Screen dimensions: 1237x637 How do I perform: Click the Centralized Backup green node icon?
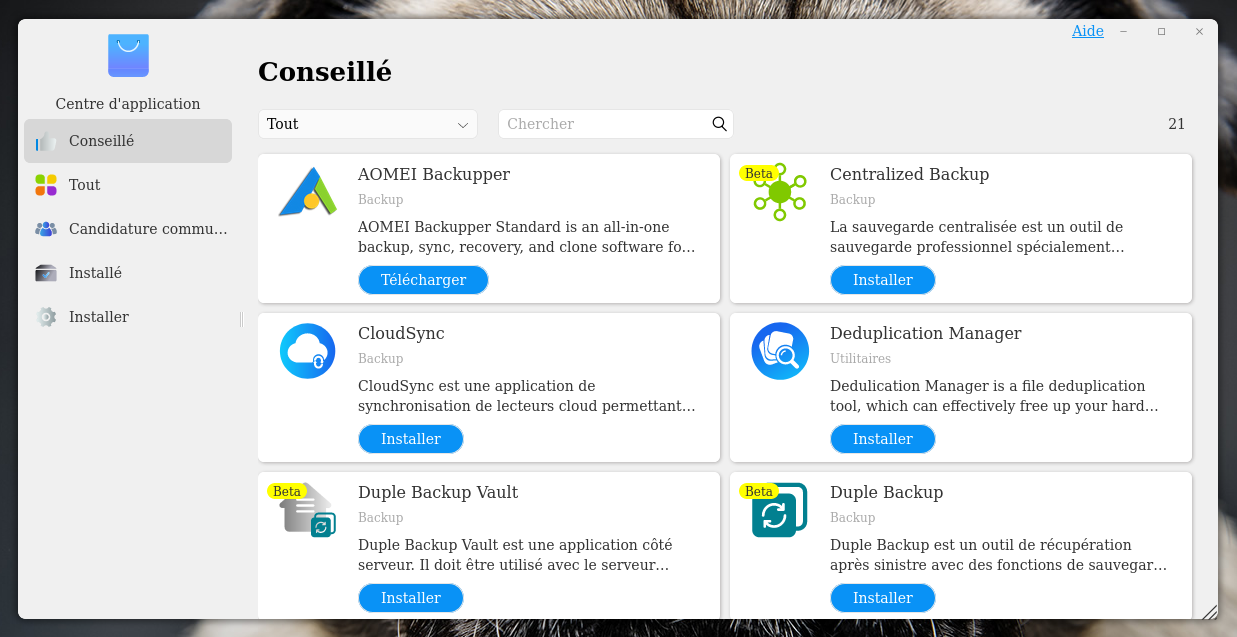click(x=780, y=192)
